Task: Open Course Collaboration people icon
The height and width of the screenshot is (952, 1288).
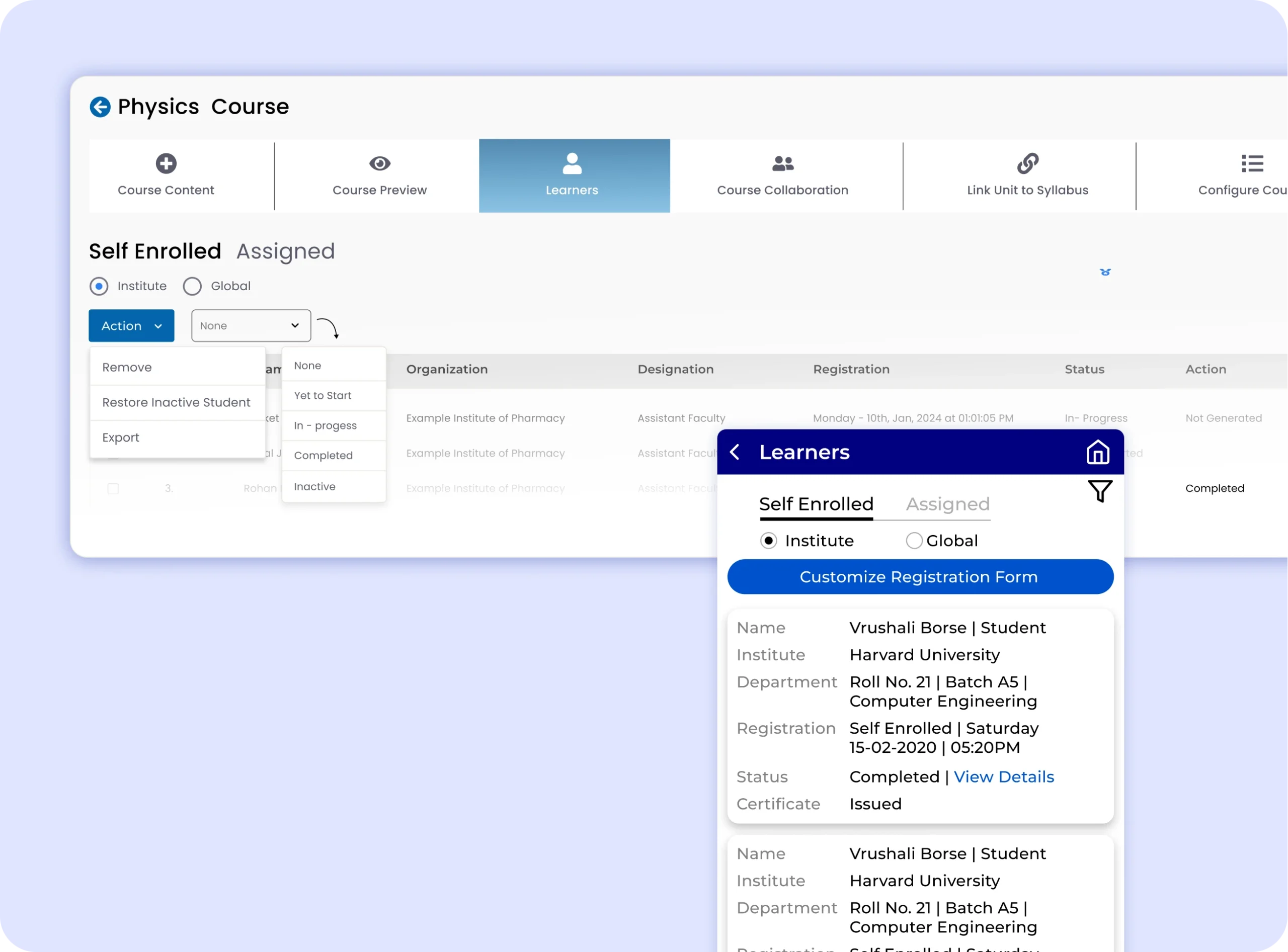Action: pyautogui.click(x=782, y=163)
